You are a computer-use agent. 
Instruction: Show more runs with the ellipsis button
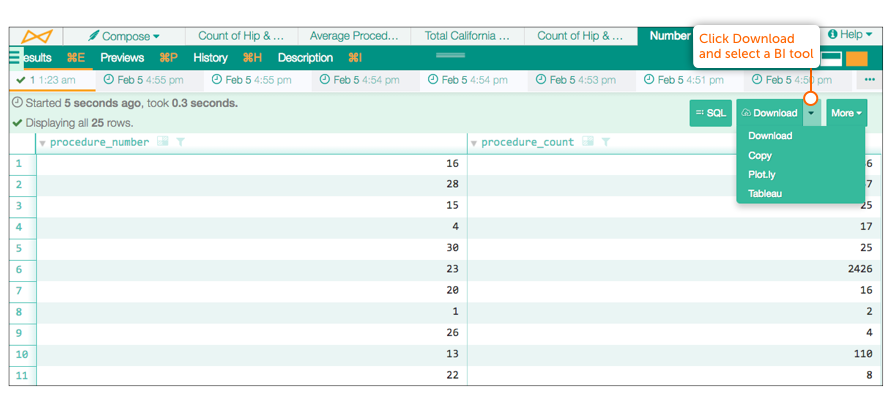pyautogui.click(x=870, y=80)
